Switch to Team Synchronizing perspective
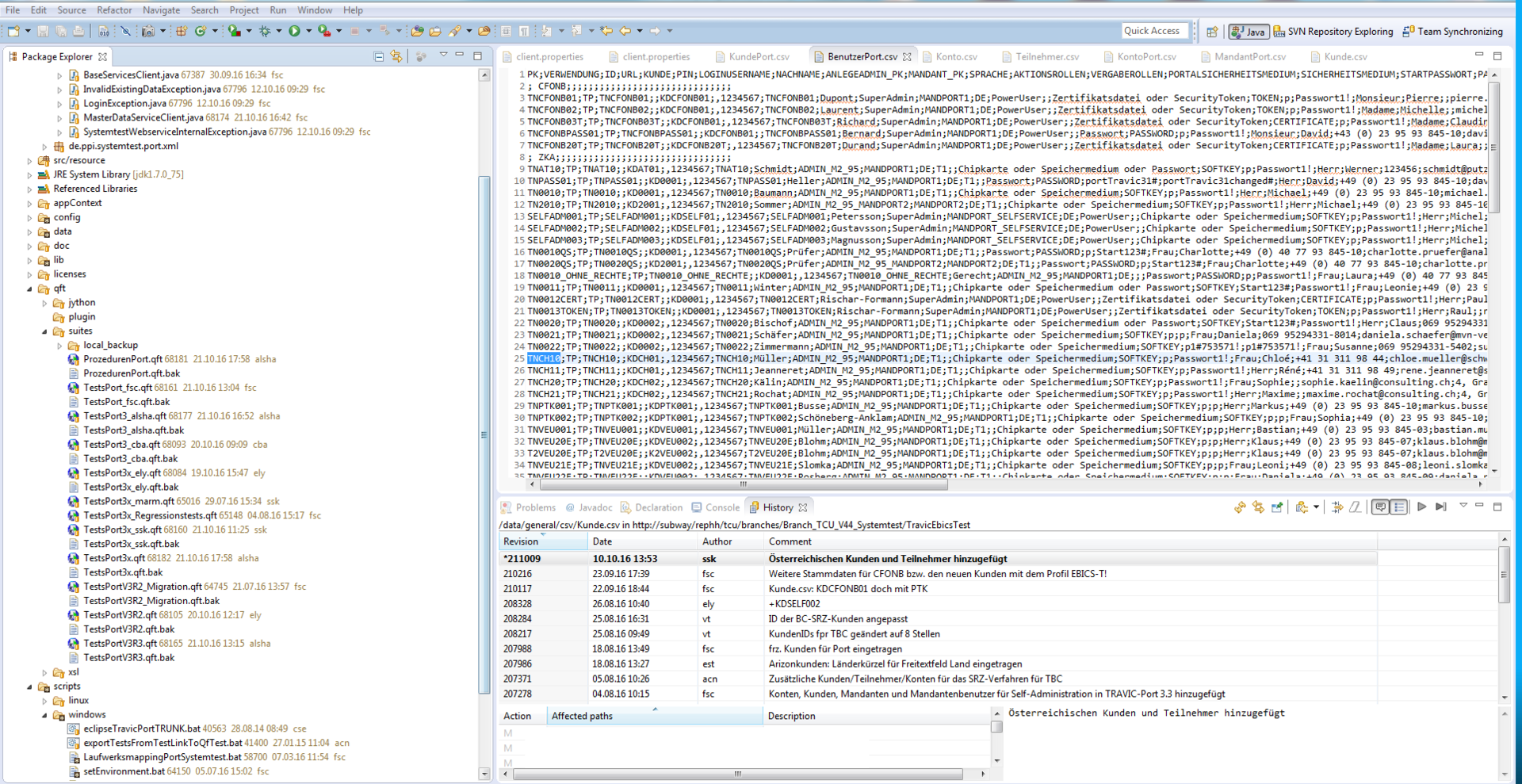The height and width of the screenshot is (784, 1522). [1452, 32]
